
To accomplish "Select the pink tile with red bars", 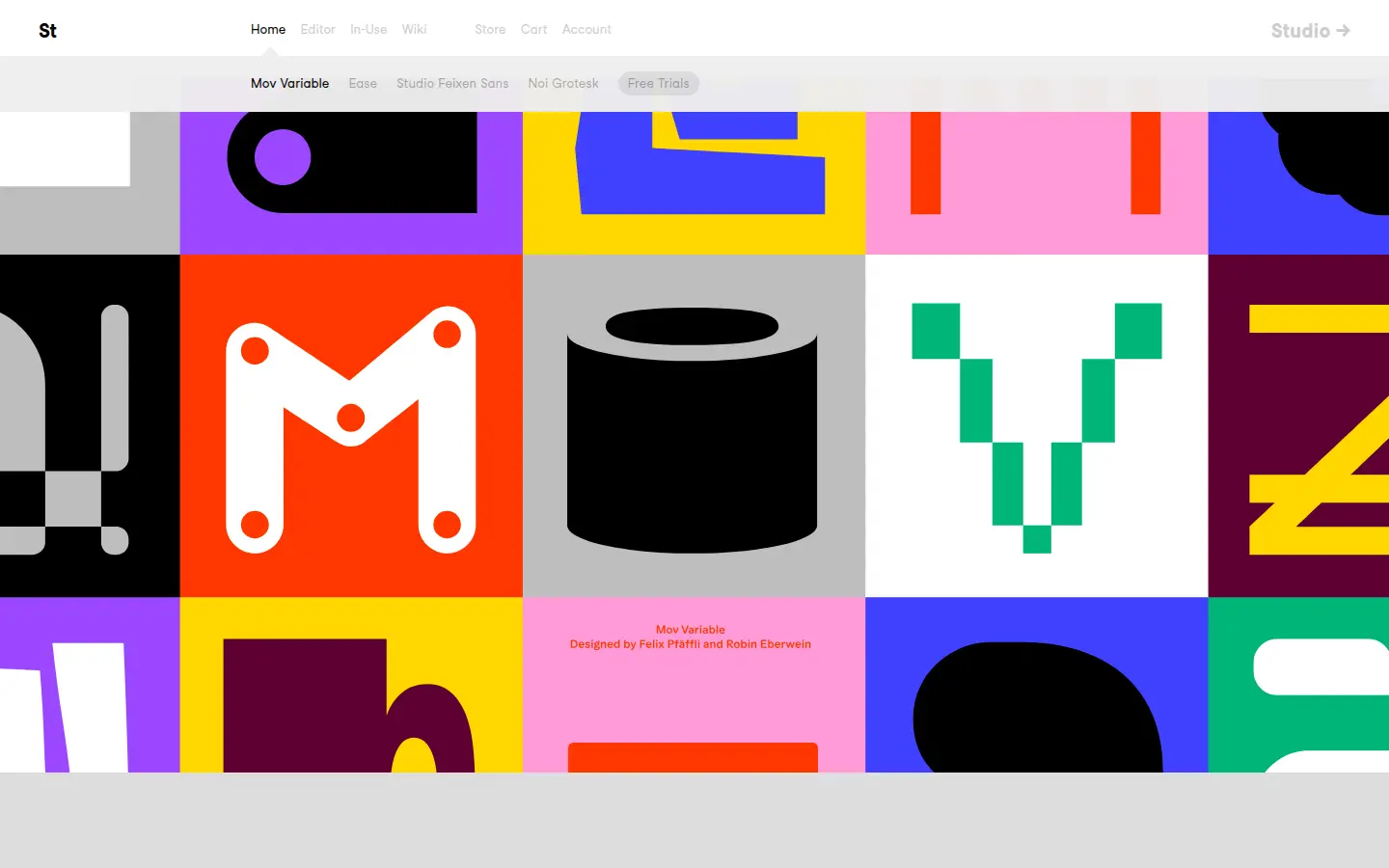I will click(1037, 183).
